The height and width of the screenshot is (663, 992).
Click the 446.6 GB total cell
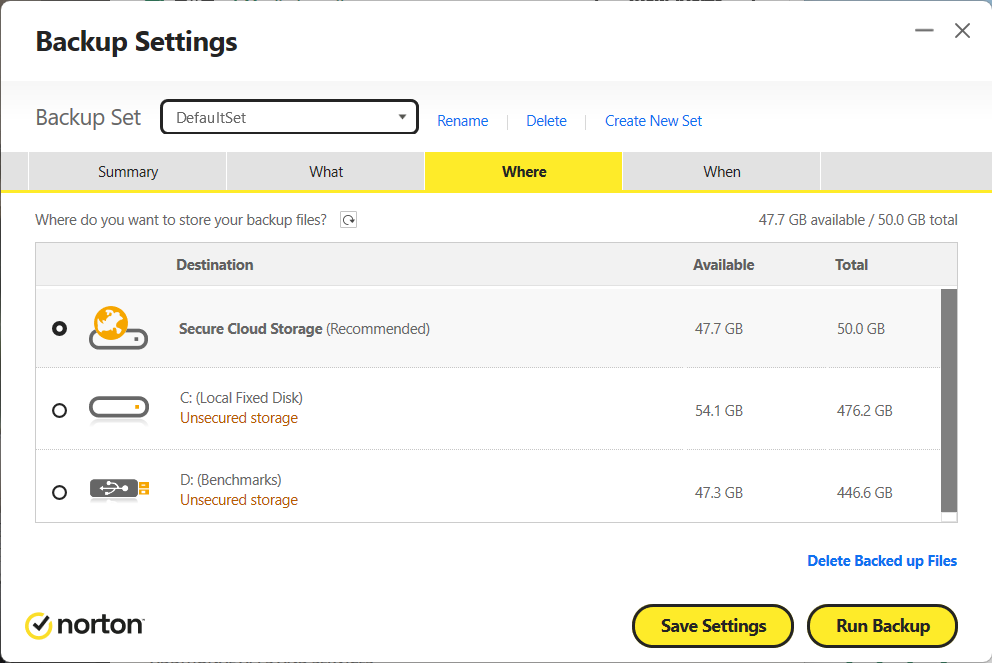(x=865, y=493)
